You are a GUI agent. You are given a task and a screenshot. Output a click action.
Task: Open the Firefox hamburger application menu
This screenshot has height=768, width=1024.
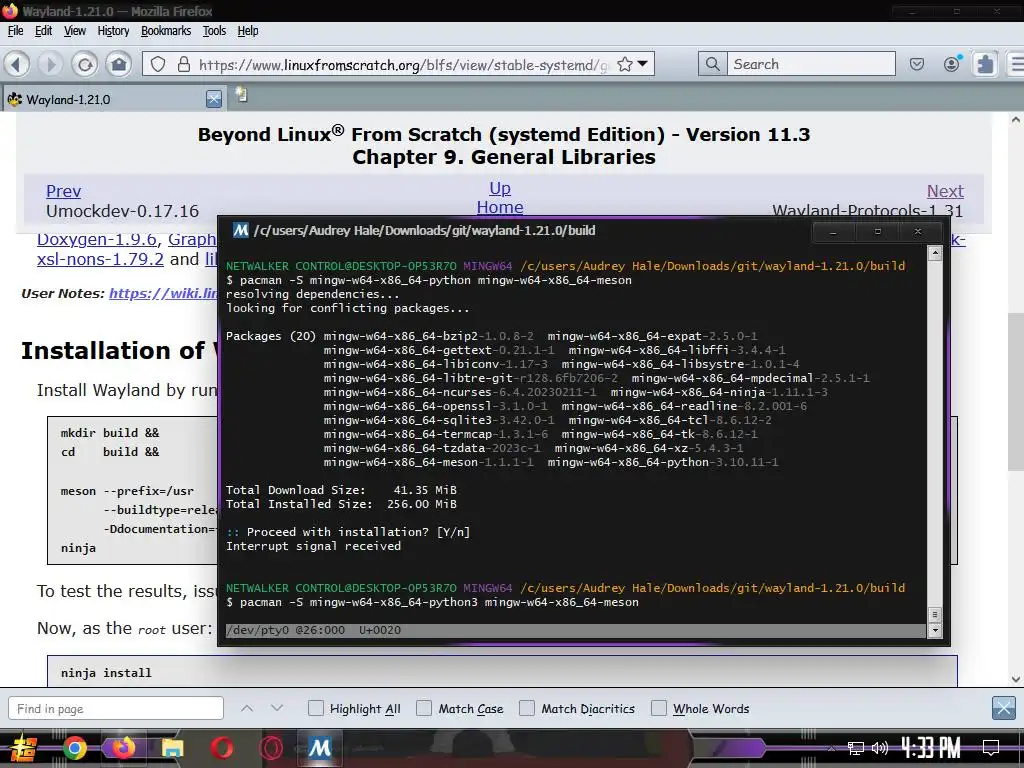(1016, 64)
